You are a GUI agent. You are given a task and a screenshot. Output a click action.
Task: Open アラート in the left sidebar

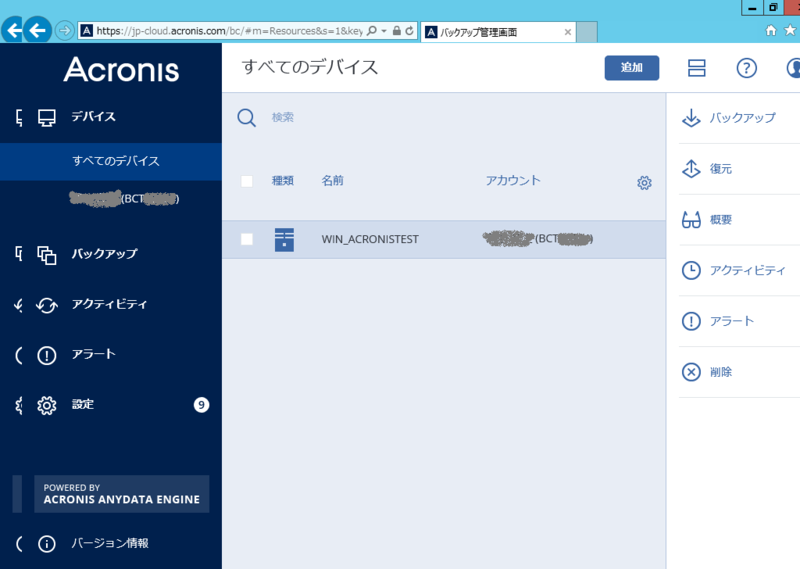coord(93,354)
